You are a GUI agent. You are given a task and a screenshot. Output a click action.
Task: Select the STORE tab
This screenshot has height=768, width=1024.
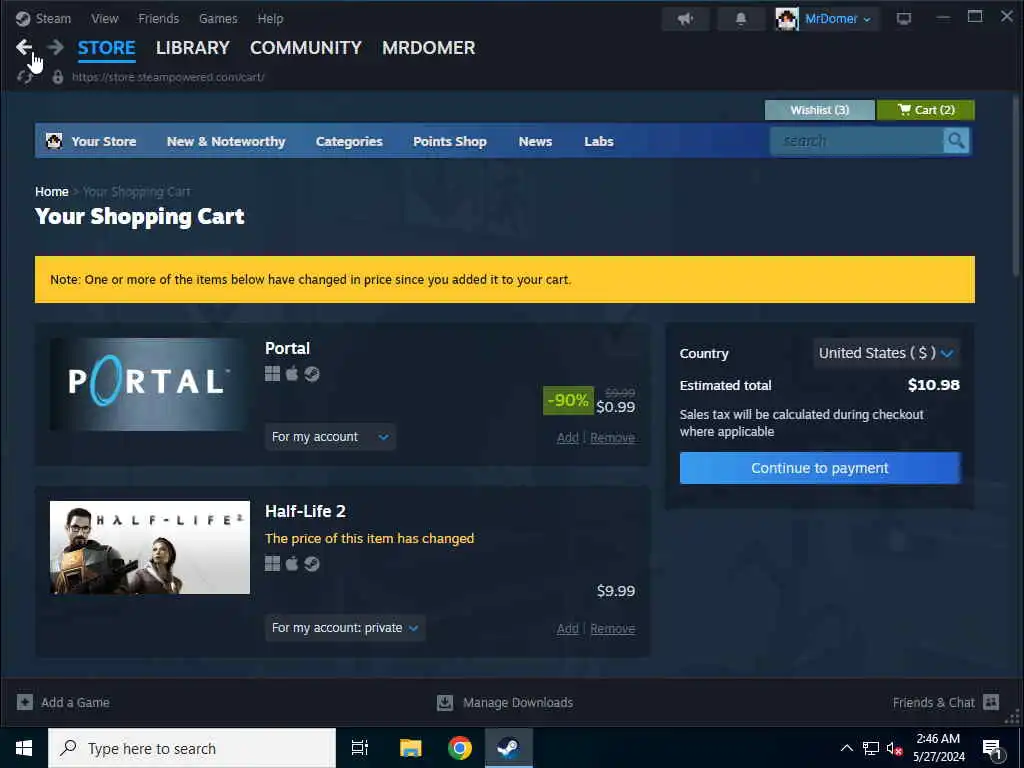pyautogui.click(x=106, y=48)
